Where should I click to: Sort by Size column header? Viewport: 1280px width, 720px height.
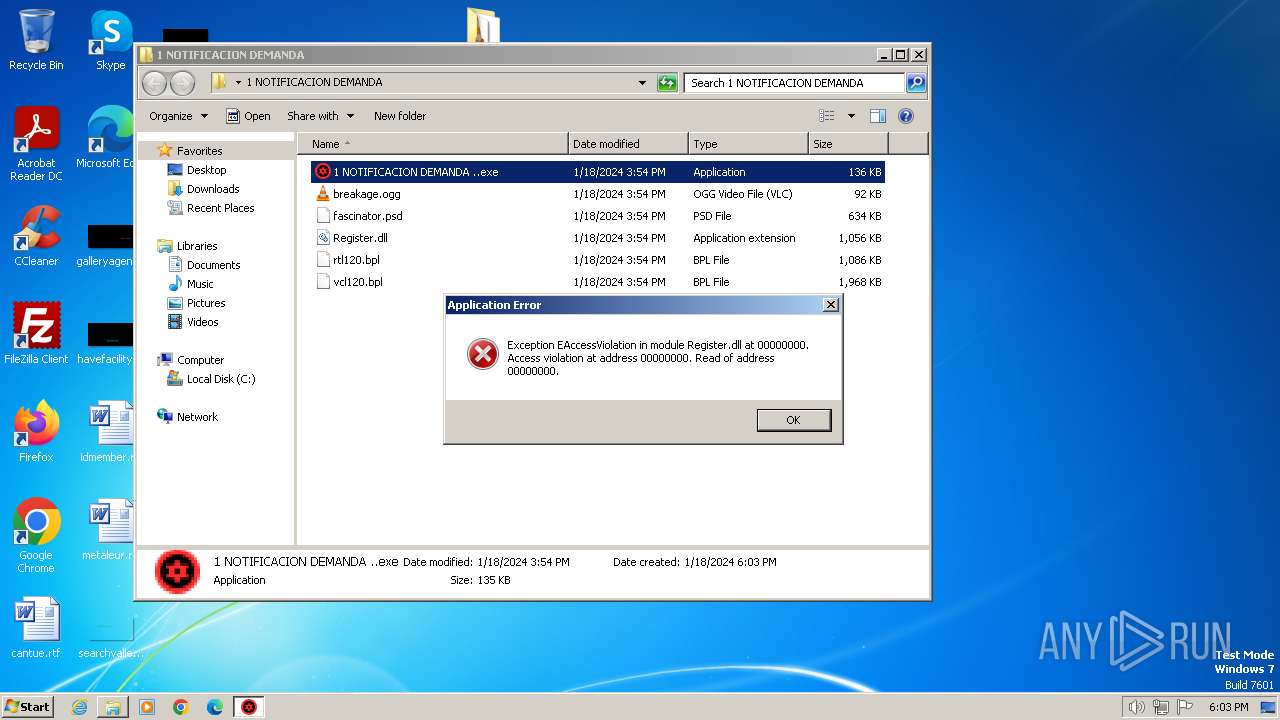(x=848, y=144)
